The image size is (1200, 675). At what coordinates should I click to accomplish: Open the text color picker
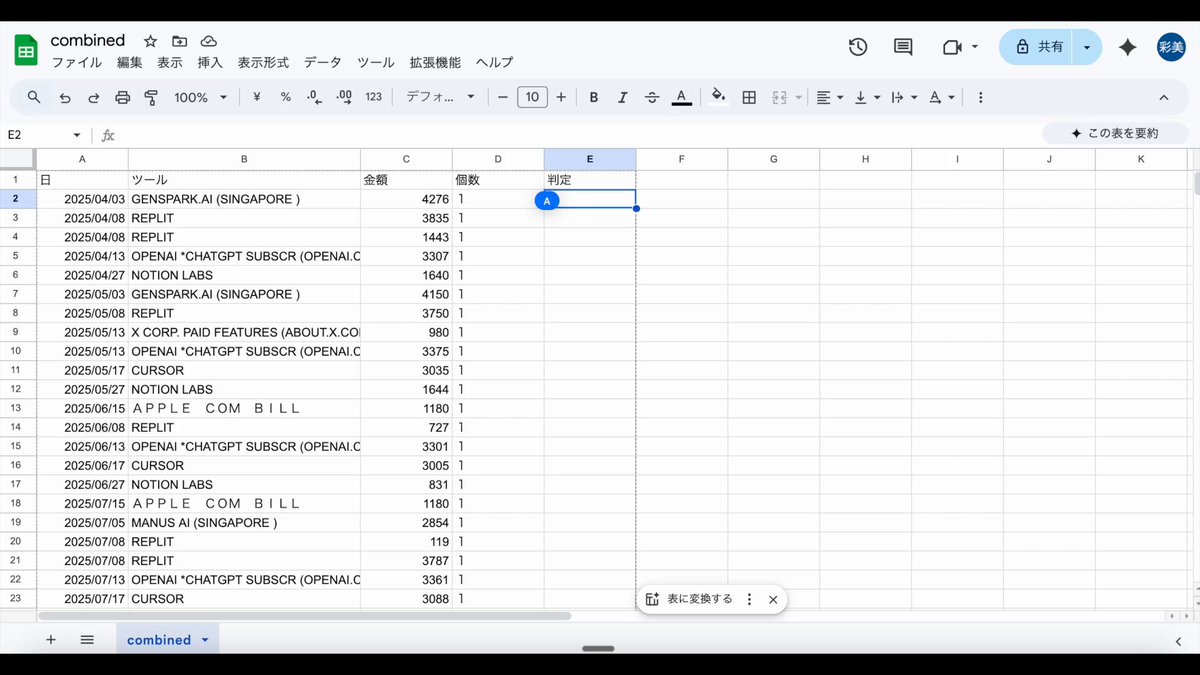coord(681,97)
